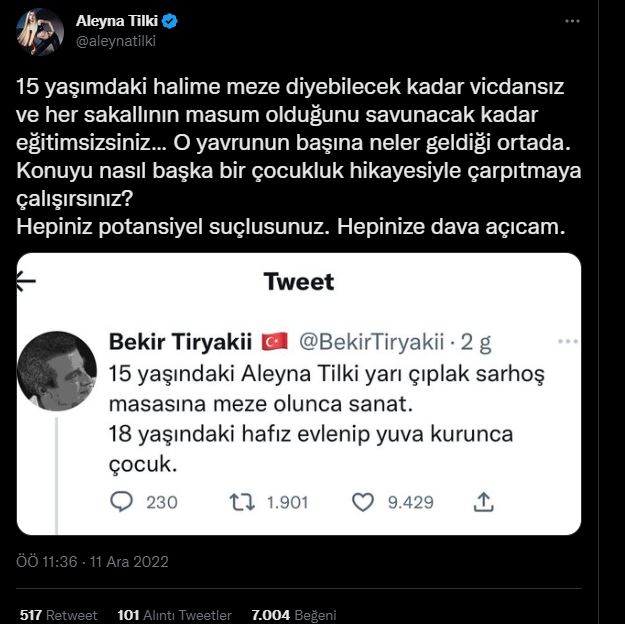The image size is (625, 624).
Task: Open the three-dot menu on Bekir Tiryakii's tweet
Action: [x=567, y=342]
